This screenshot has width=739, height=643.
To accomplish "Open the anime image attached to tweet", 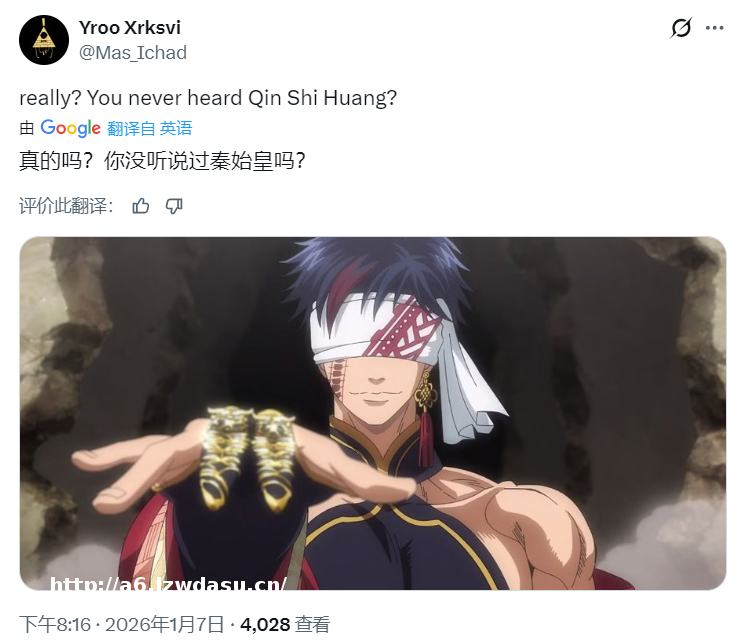I will [x=373, y=413].
